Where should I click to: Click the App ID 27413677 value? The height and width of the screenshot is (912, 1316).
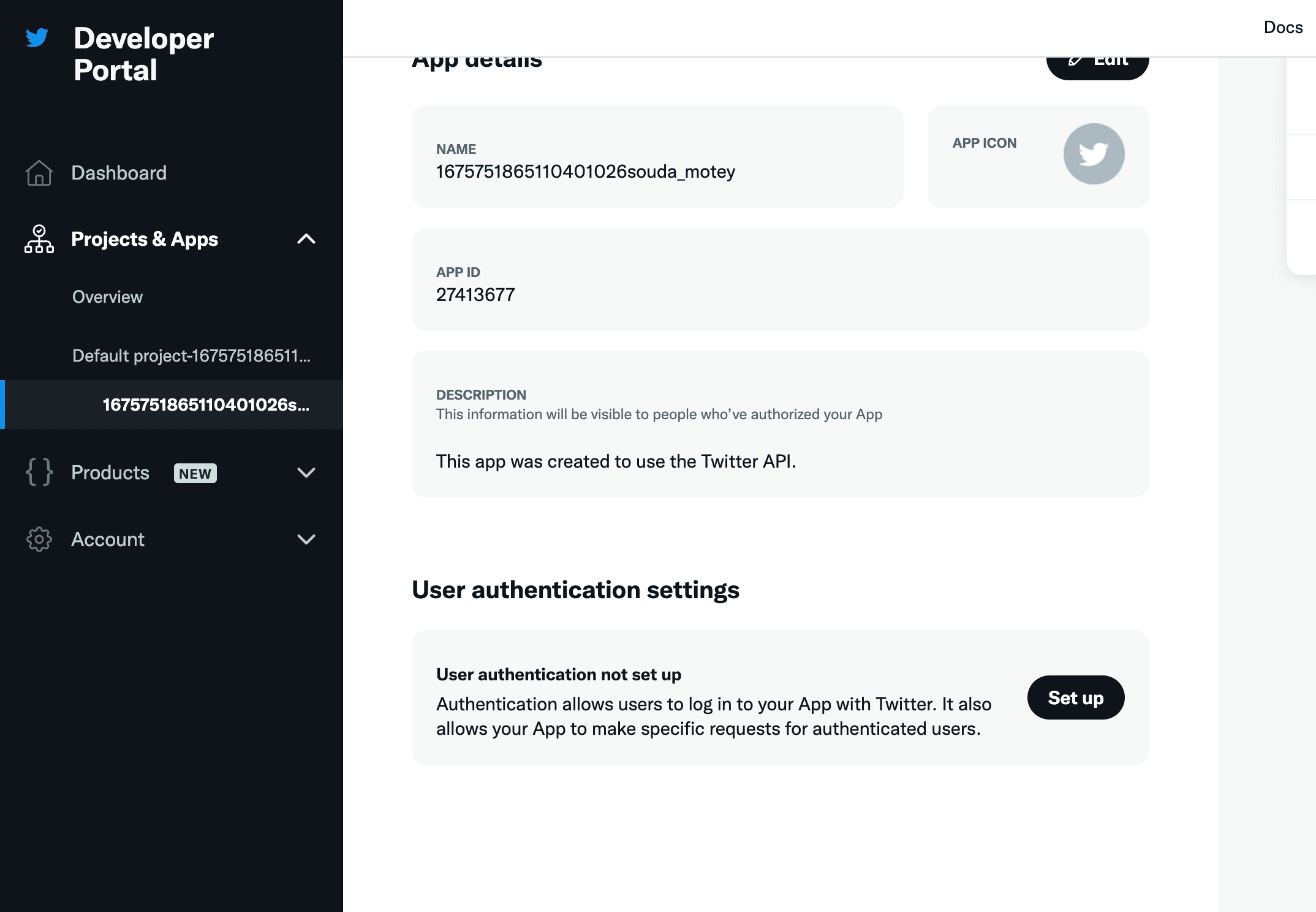475,295
